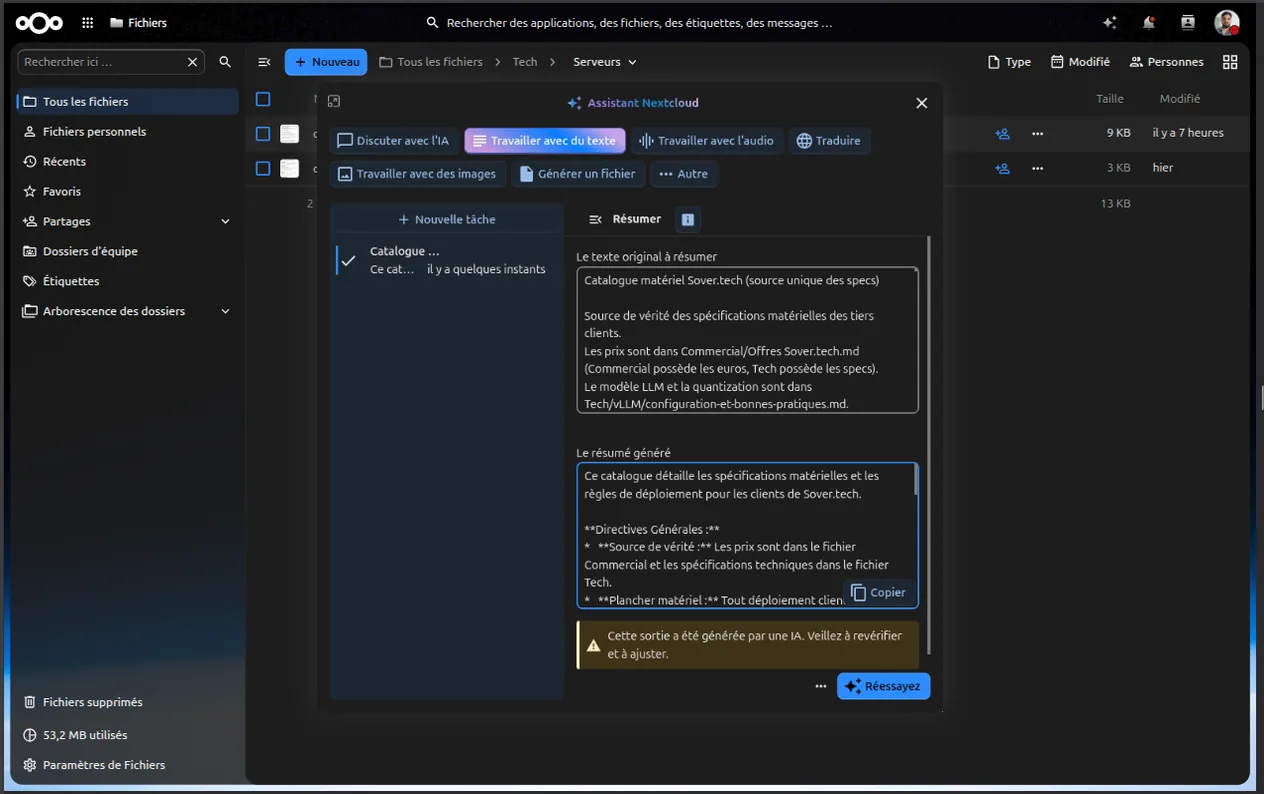Click the original text to summarize field

tap(747, 340)
